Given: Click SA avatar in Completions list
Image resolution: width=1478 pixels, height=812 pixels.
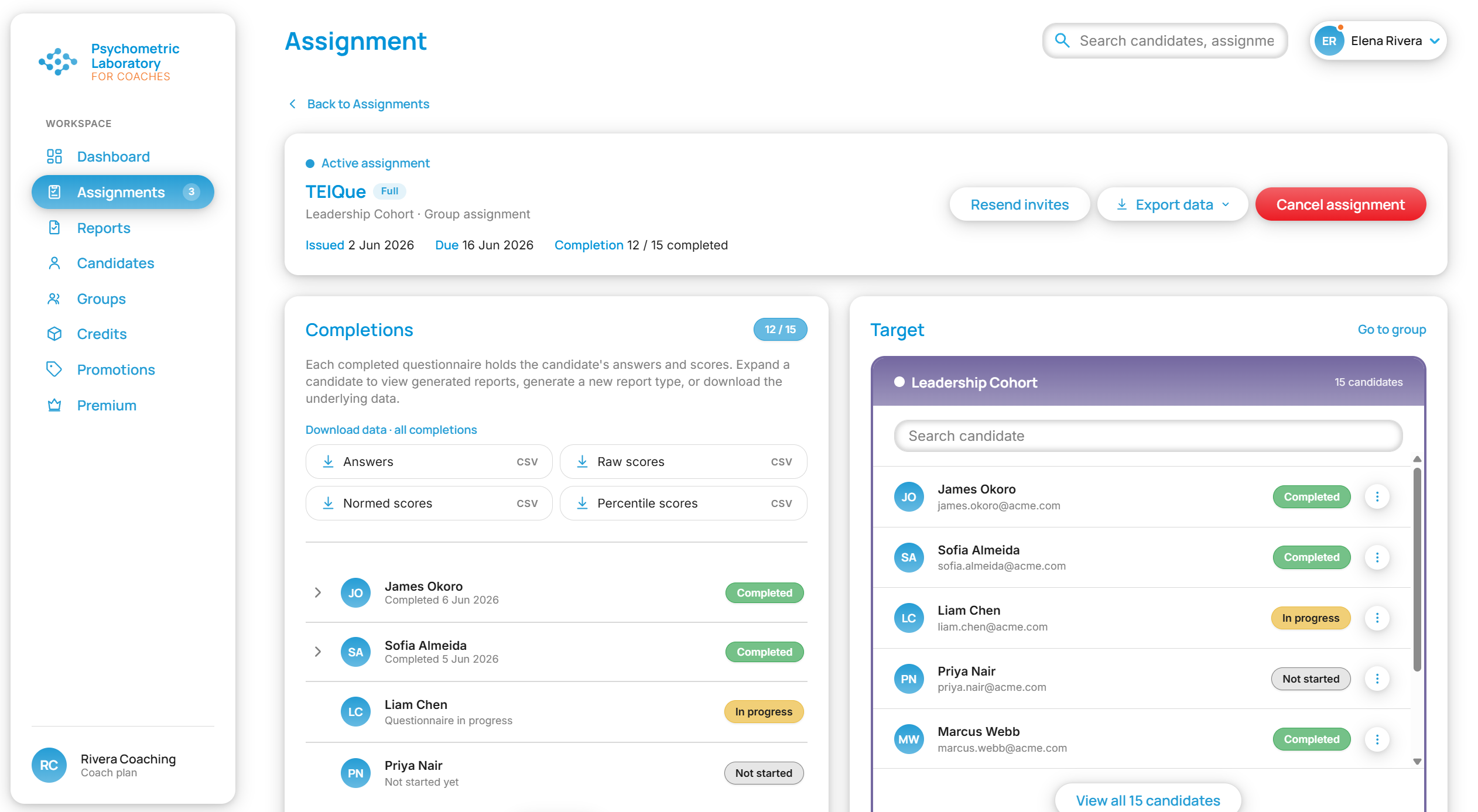Looking at the screenshot, I should point(355,652).
